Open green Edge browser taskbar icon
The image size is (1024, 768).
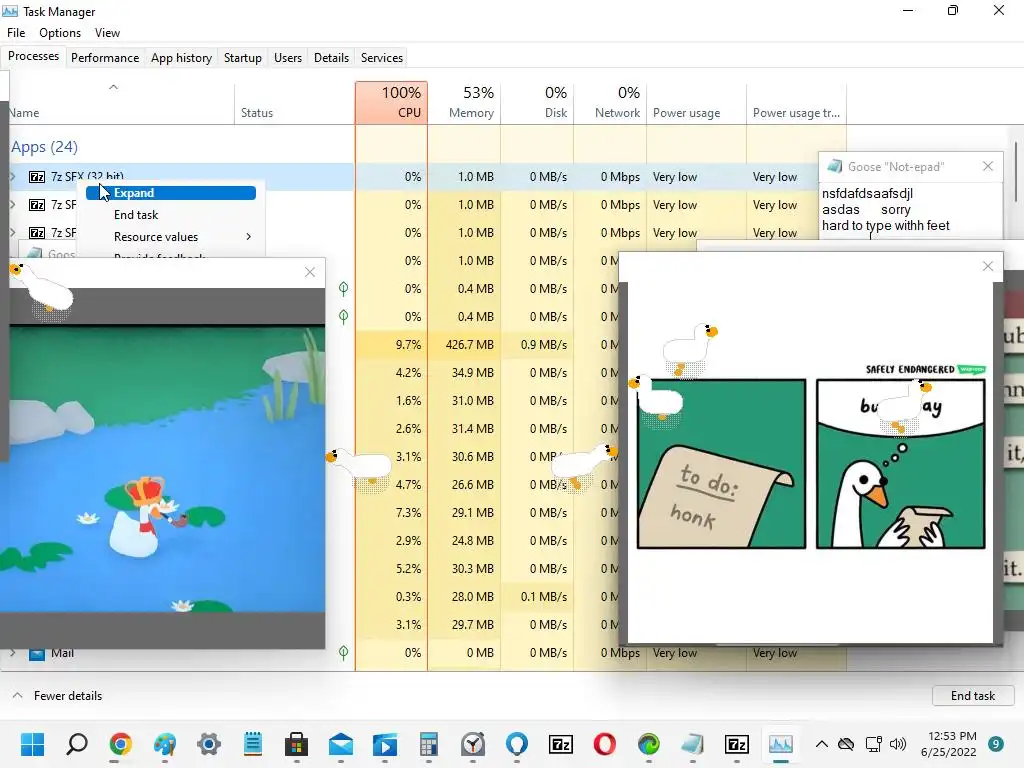(x=648, y=743)
